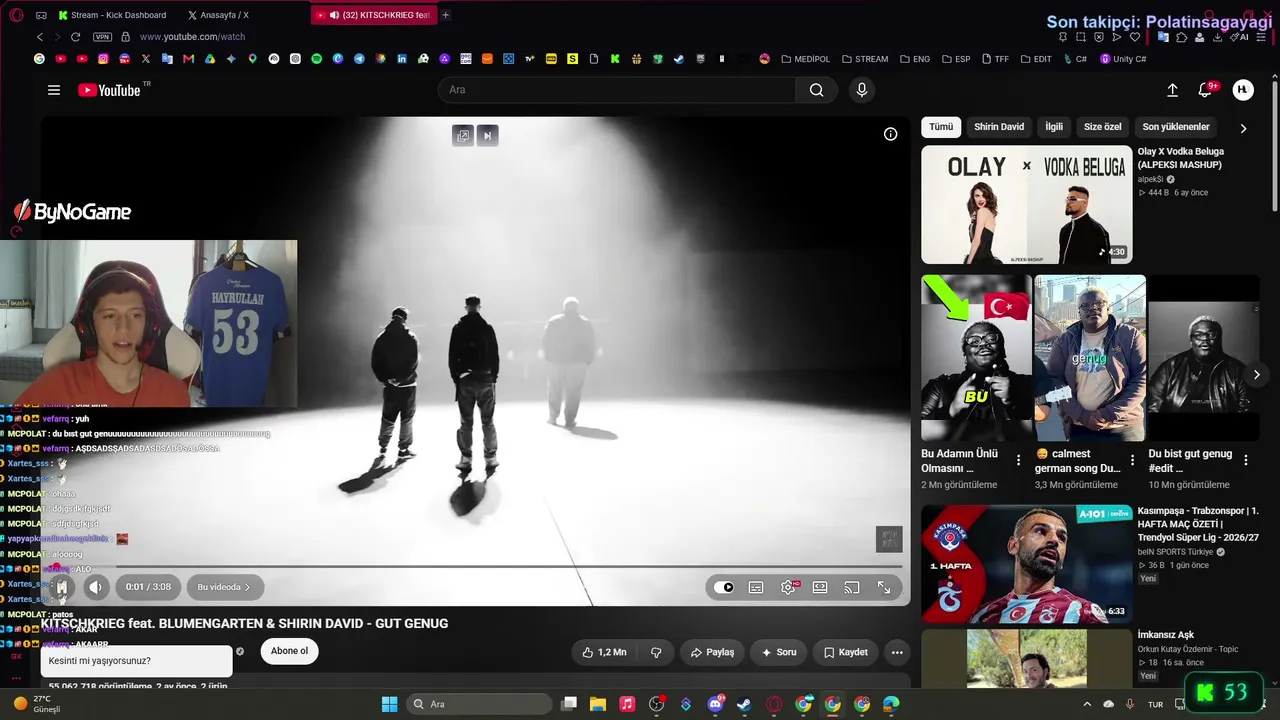Mute the video with the volume icon
The height and width of the screenshot is (720, 1280).
95,587
